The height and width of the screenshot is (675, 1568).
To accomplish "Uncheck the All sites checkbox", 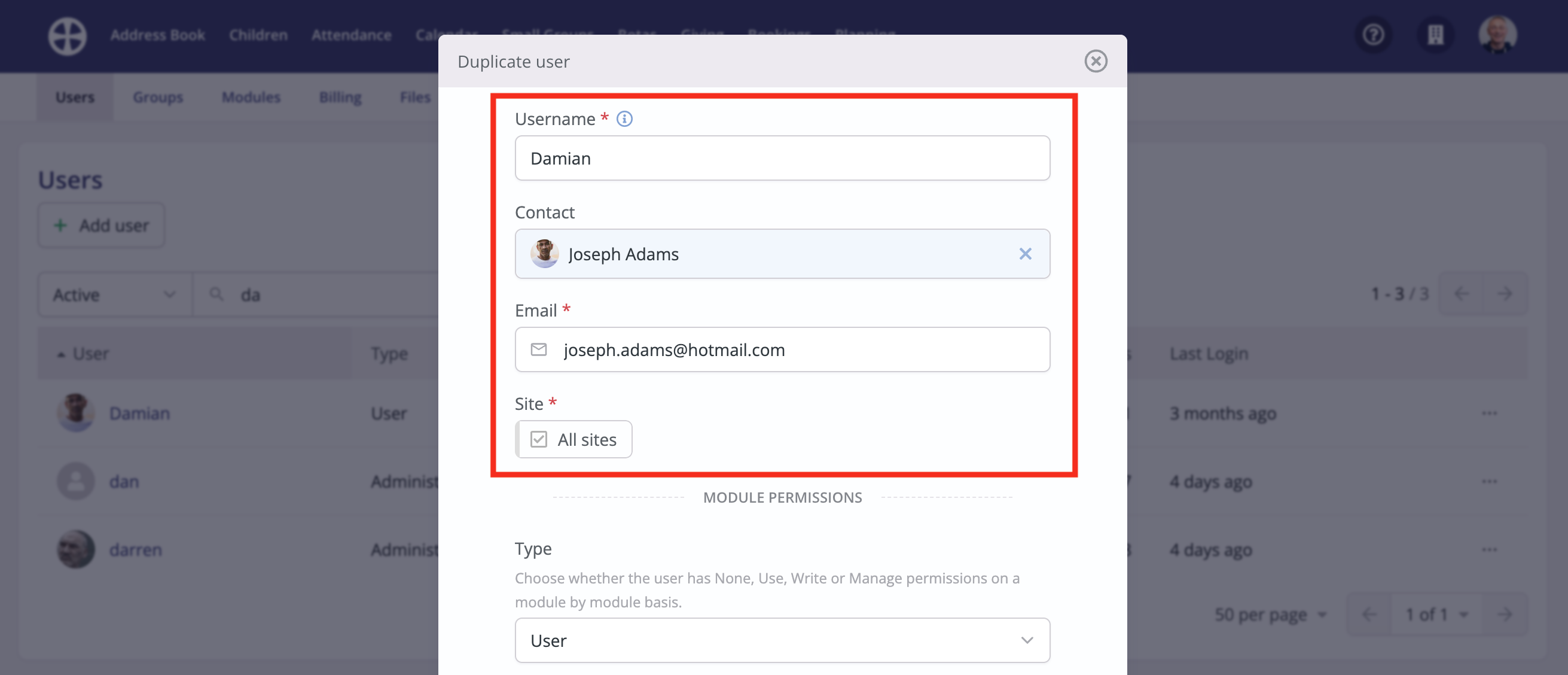I will click(x=539, y=439).
